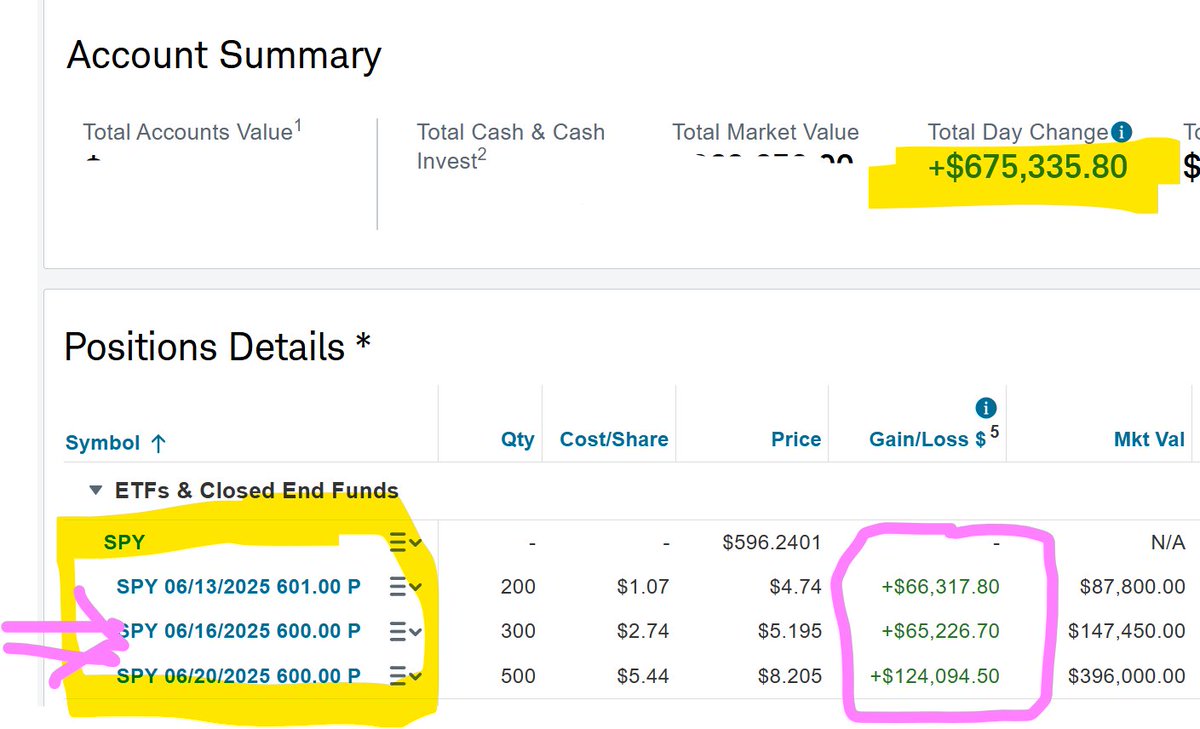Screen dimensions: 1200x729
Task: Select the Total Market Value label
Action: click(766, 132)
